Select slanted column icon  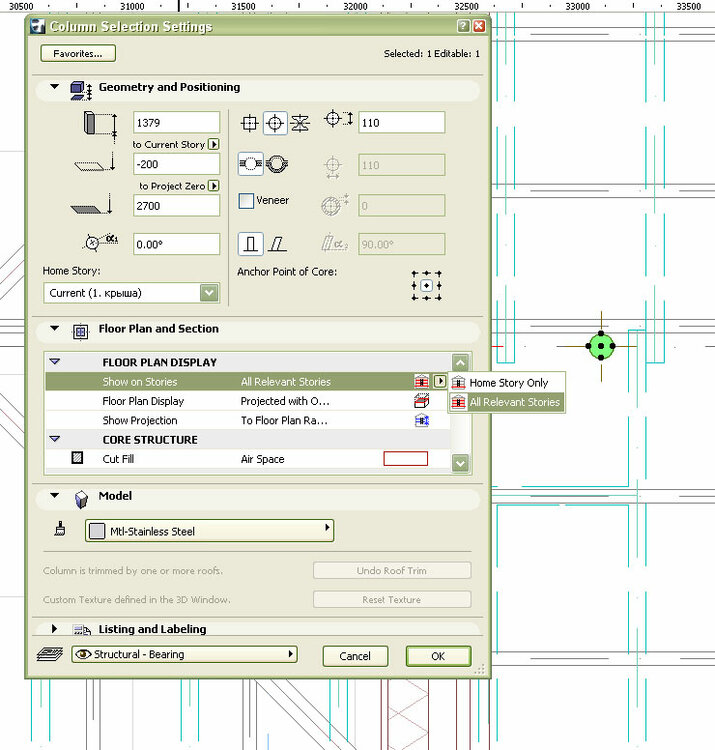(x=277, y=244)
